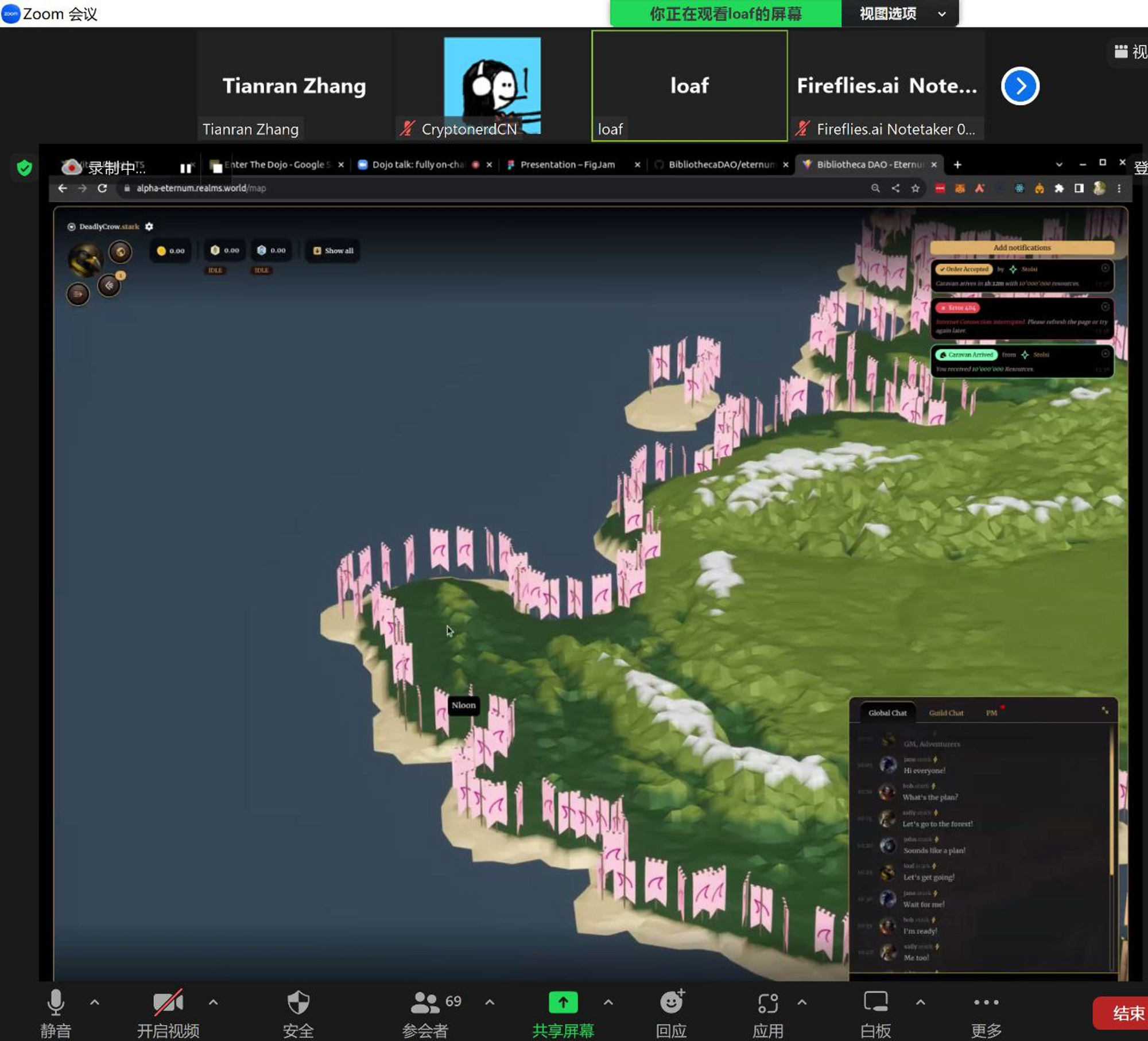Open the 回应 reactions smiley

672,1013
